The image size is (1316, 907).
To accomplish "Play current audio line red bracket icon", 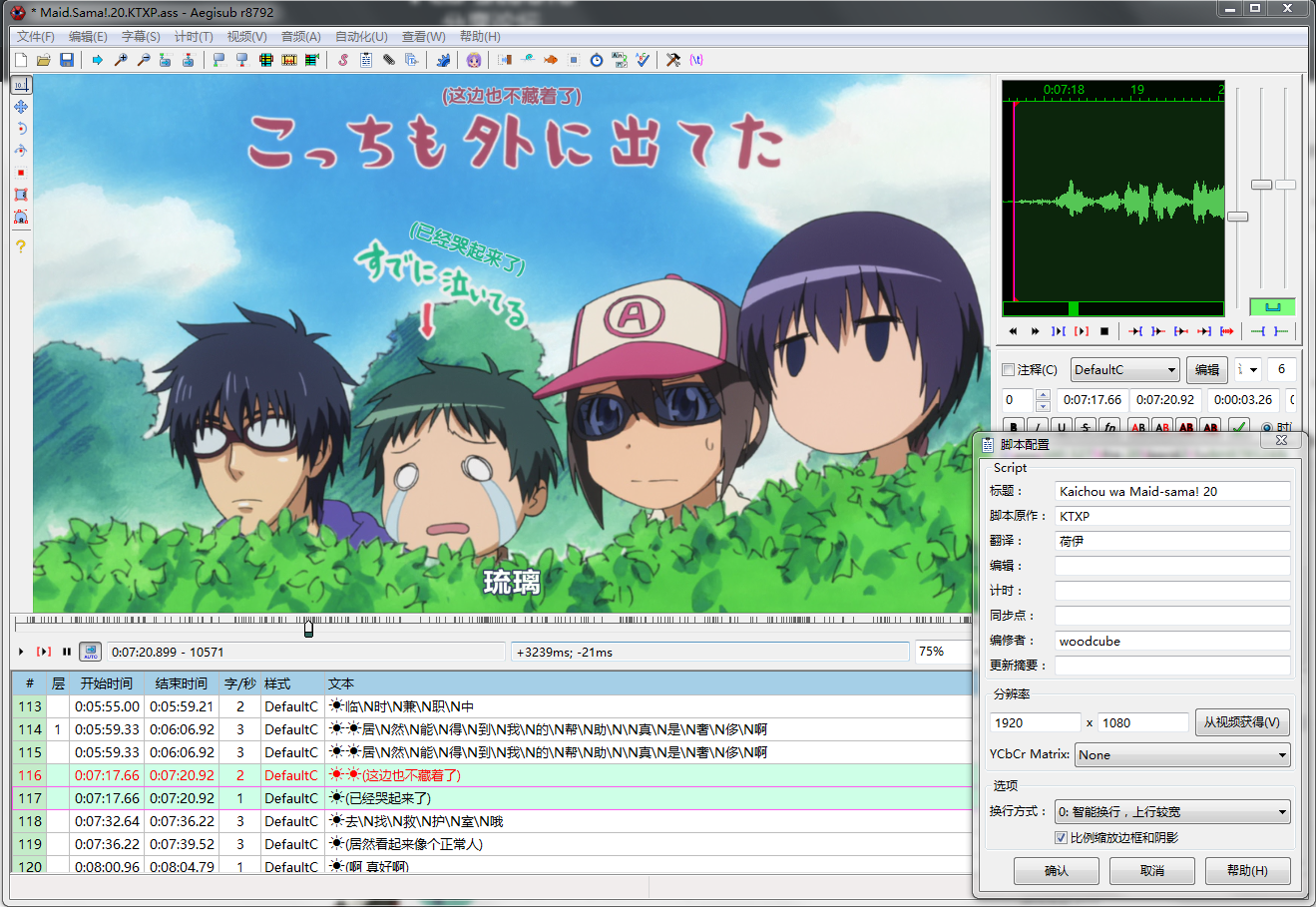I will [1082, 331].
